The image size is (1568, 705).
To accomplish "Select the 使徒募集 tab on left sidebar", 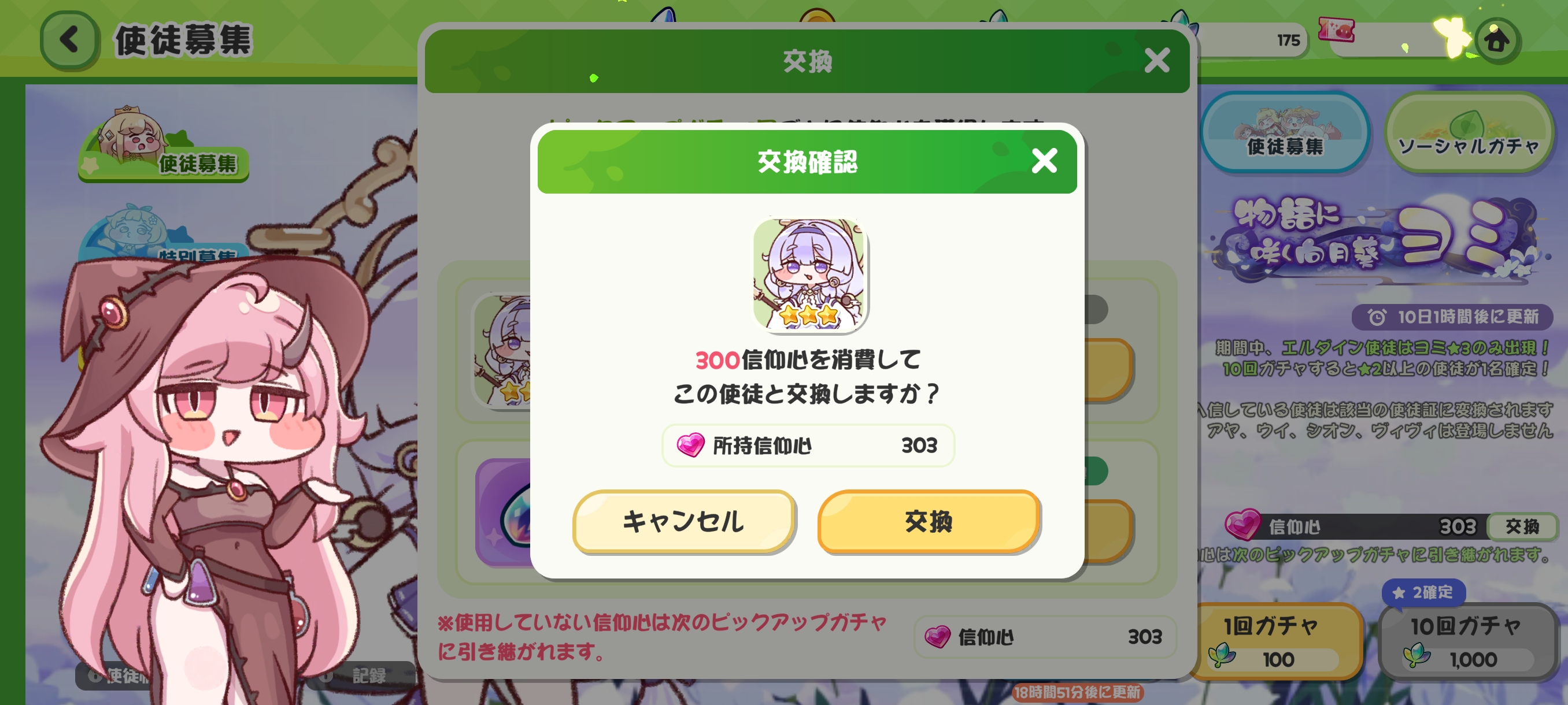I will coord(163,146).
